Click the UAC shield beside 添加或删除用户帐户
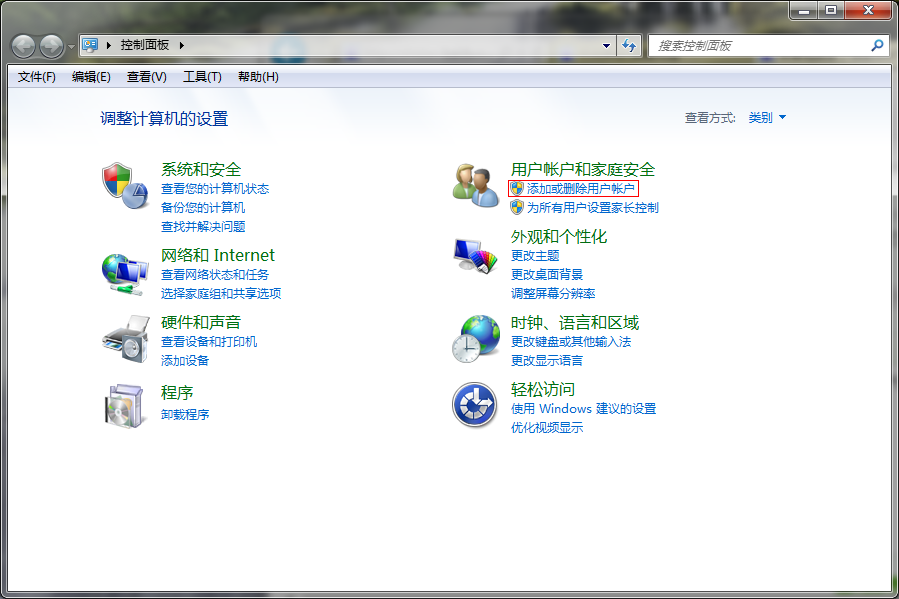 (517, 188)
